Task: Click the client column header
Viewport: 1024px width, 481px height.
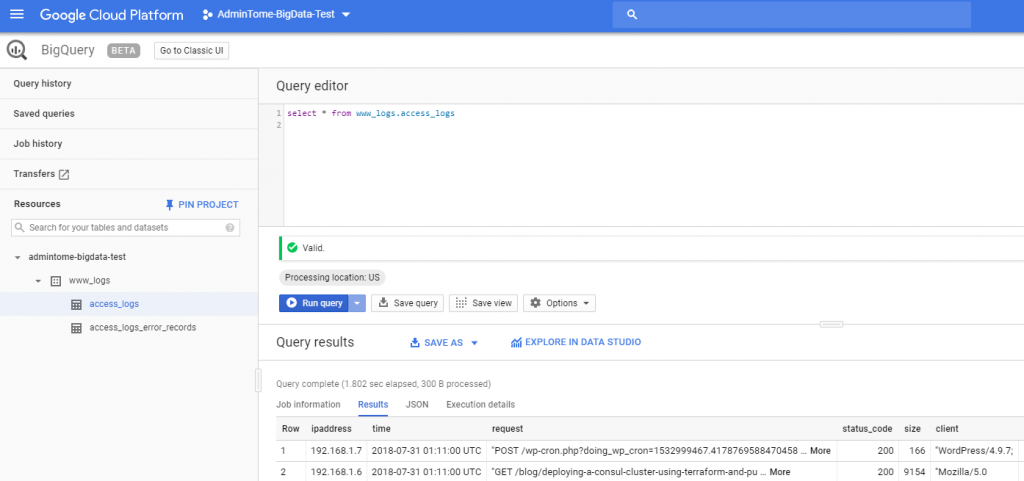Action: point(947,429)
